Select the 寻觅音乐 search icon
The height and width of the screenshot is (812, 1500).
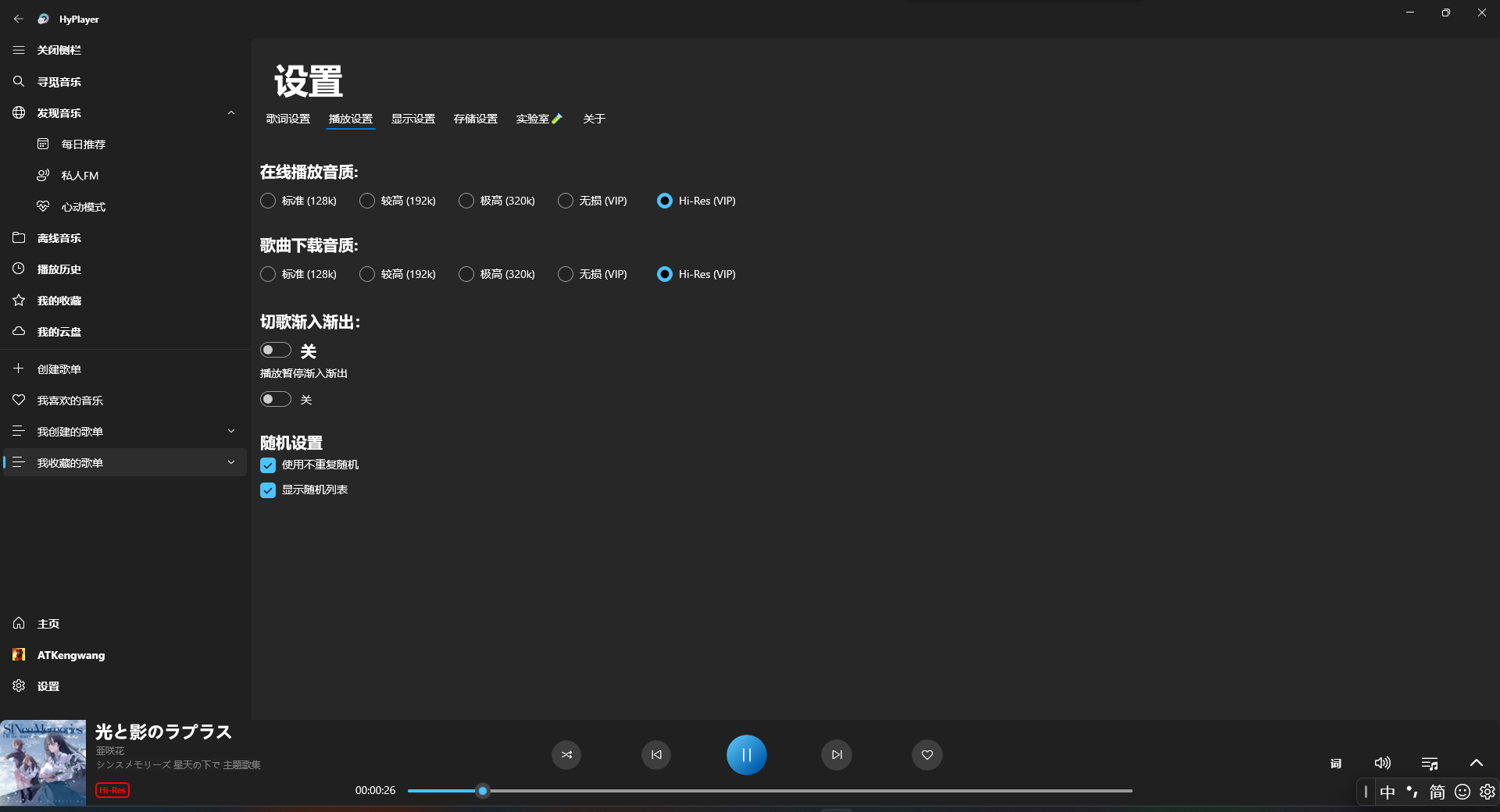[19, 81]
